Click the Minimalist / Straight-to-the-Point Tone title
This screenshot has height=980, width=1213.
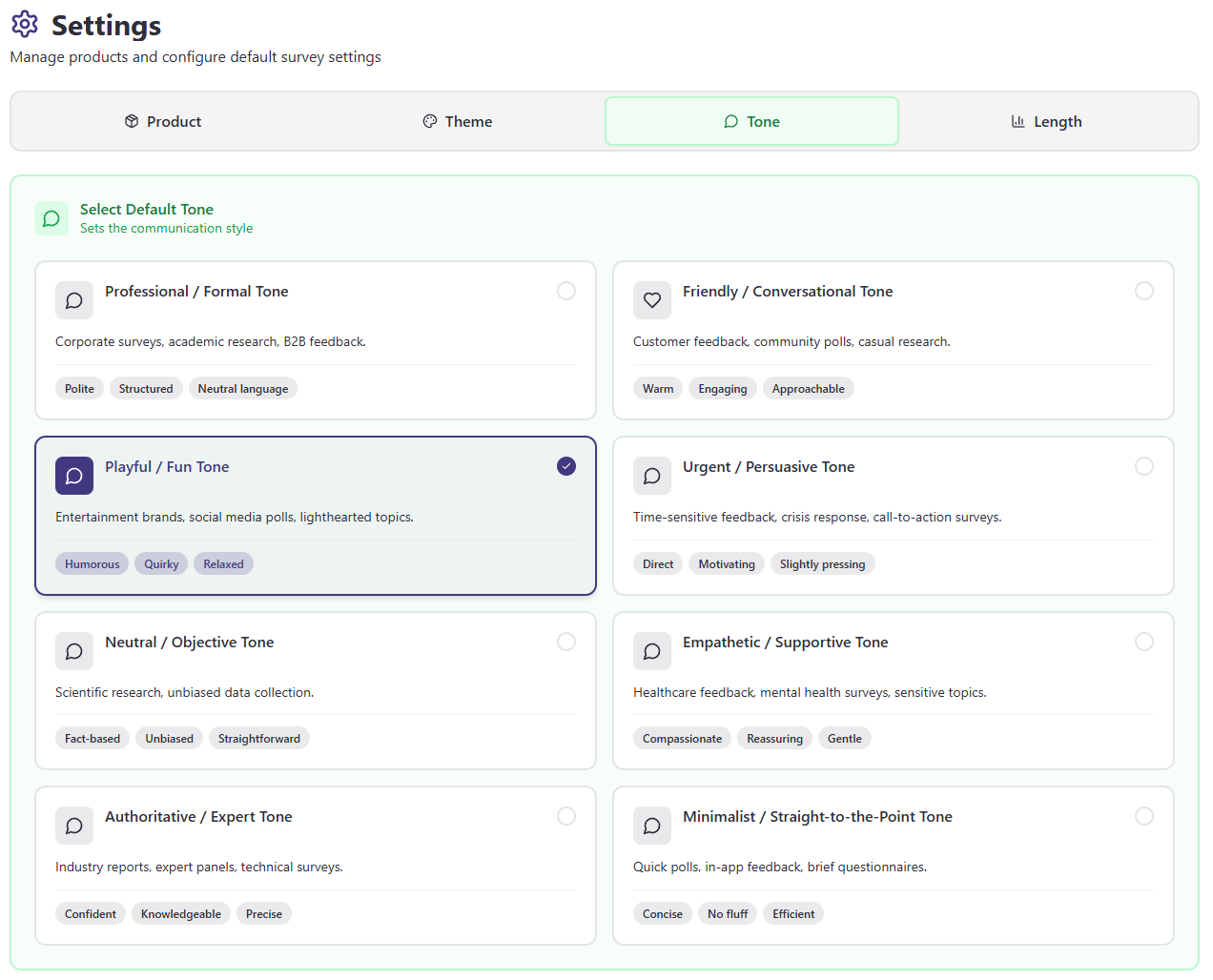(817, 817)
